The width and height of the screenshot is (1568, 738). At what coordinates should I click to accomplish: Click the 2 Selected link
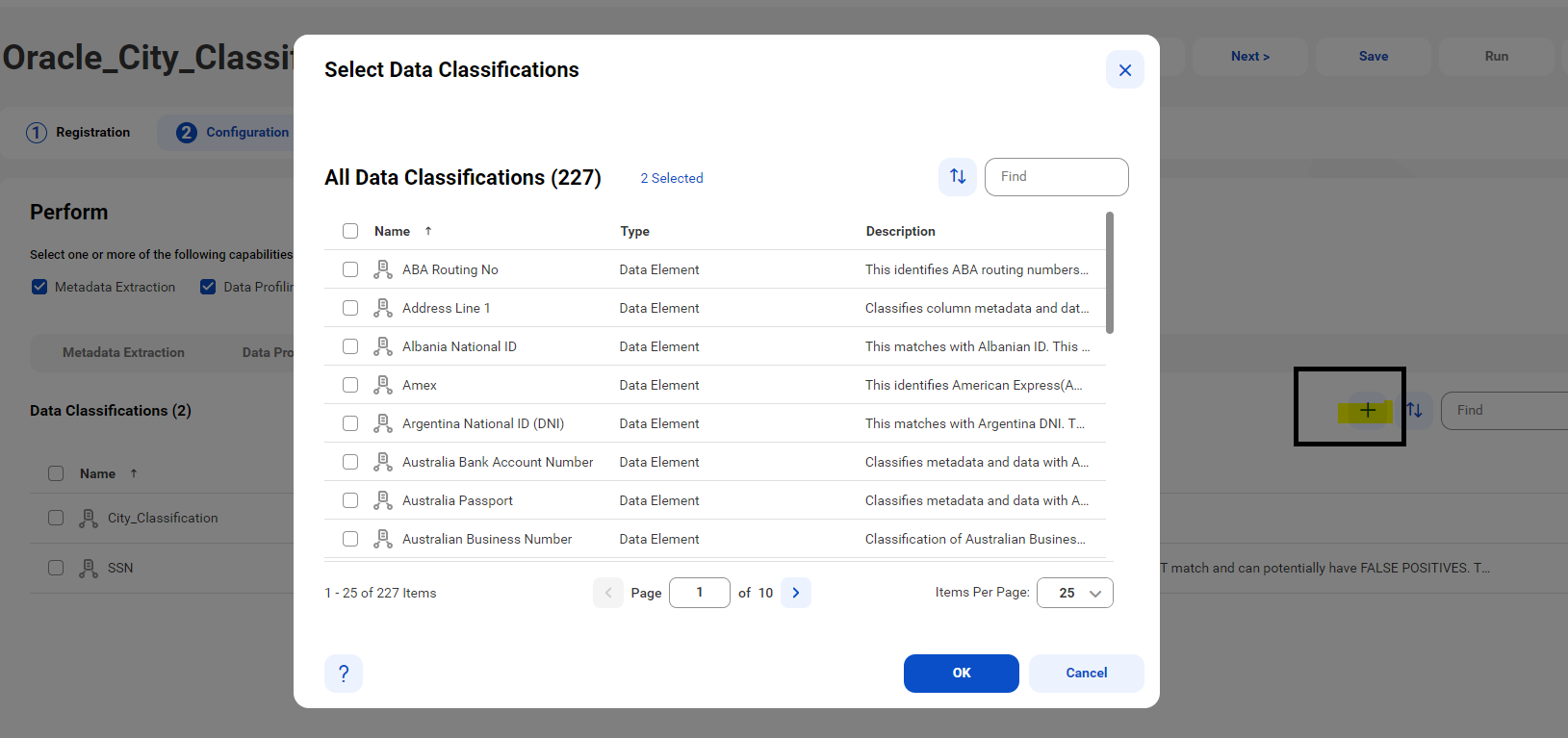(672, 178)
